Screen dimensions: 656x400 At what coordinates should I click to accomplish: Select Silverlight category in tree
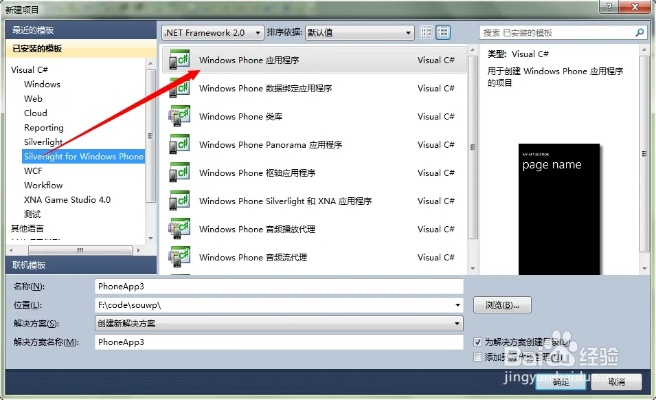click(x=43, y=142)
